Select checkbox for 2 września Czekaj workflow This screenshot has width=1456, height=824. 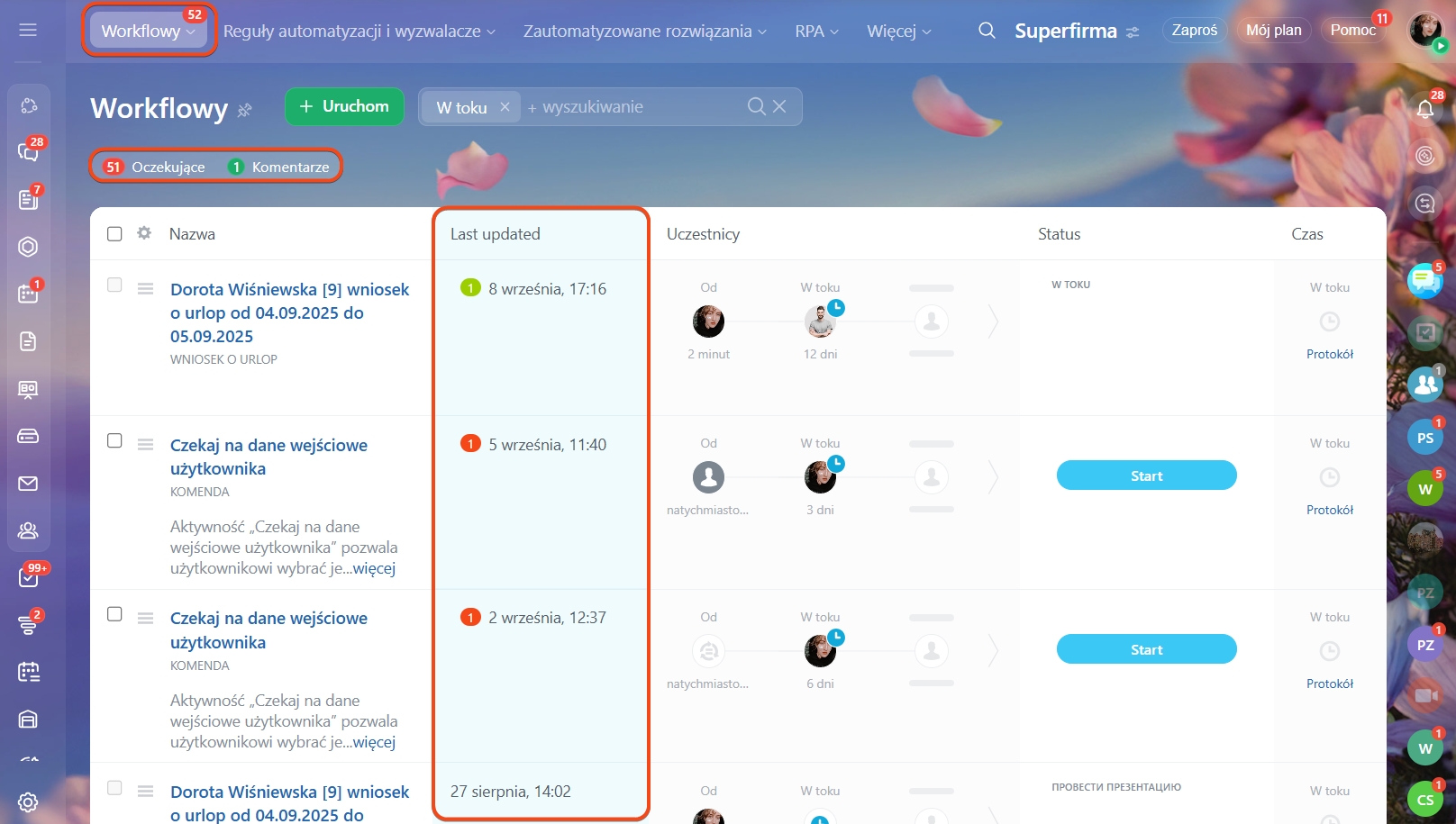[x=114, y=613]
